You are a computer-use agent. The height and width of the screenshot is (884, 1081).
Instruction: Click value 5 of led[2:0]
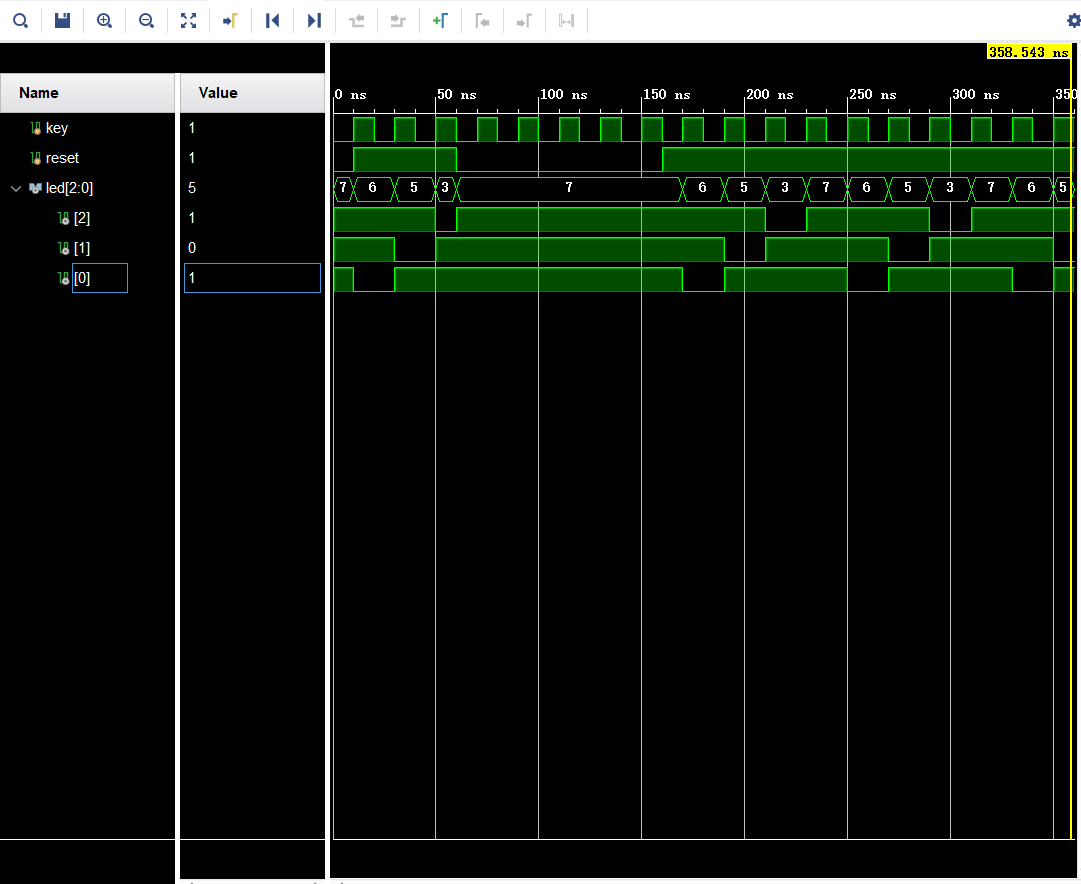pyautogui.click(x=192, y=188)
